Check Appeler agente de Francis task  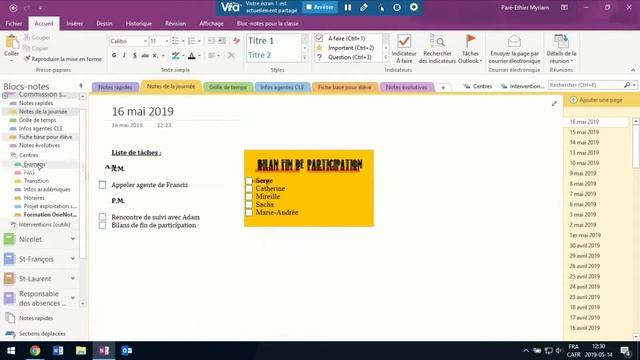(x=102, y=185)
